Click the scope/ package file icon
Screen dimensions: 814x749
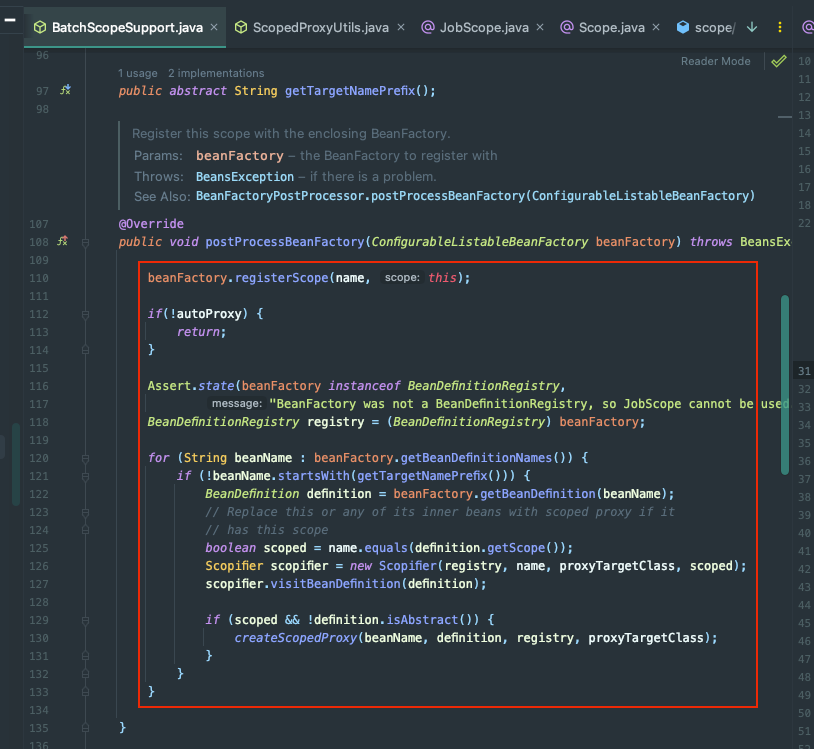pos(683,27)
